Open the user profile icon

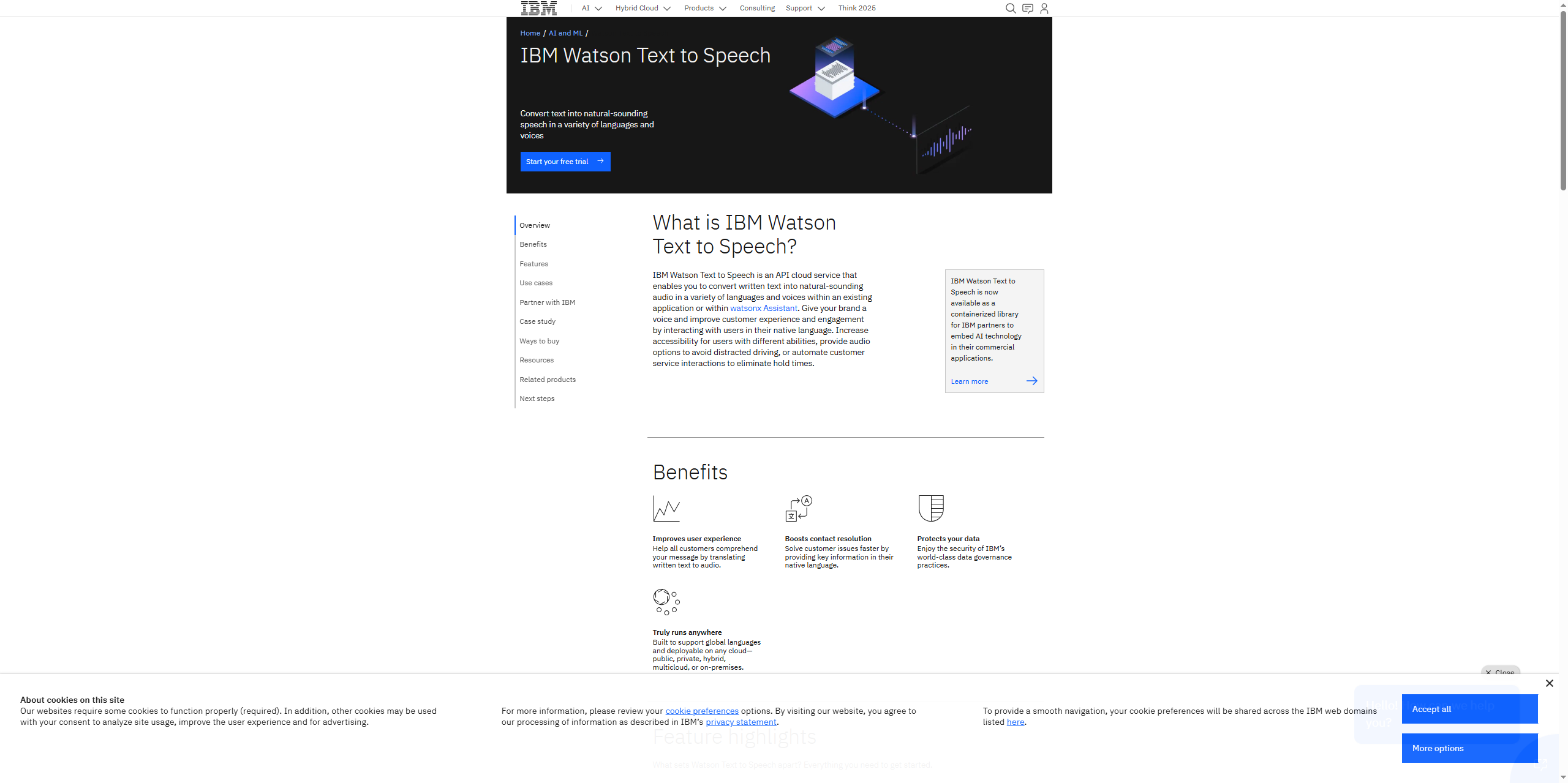tap(1044, 8)
